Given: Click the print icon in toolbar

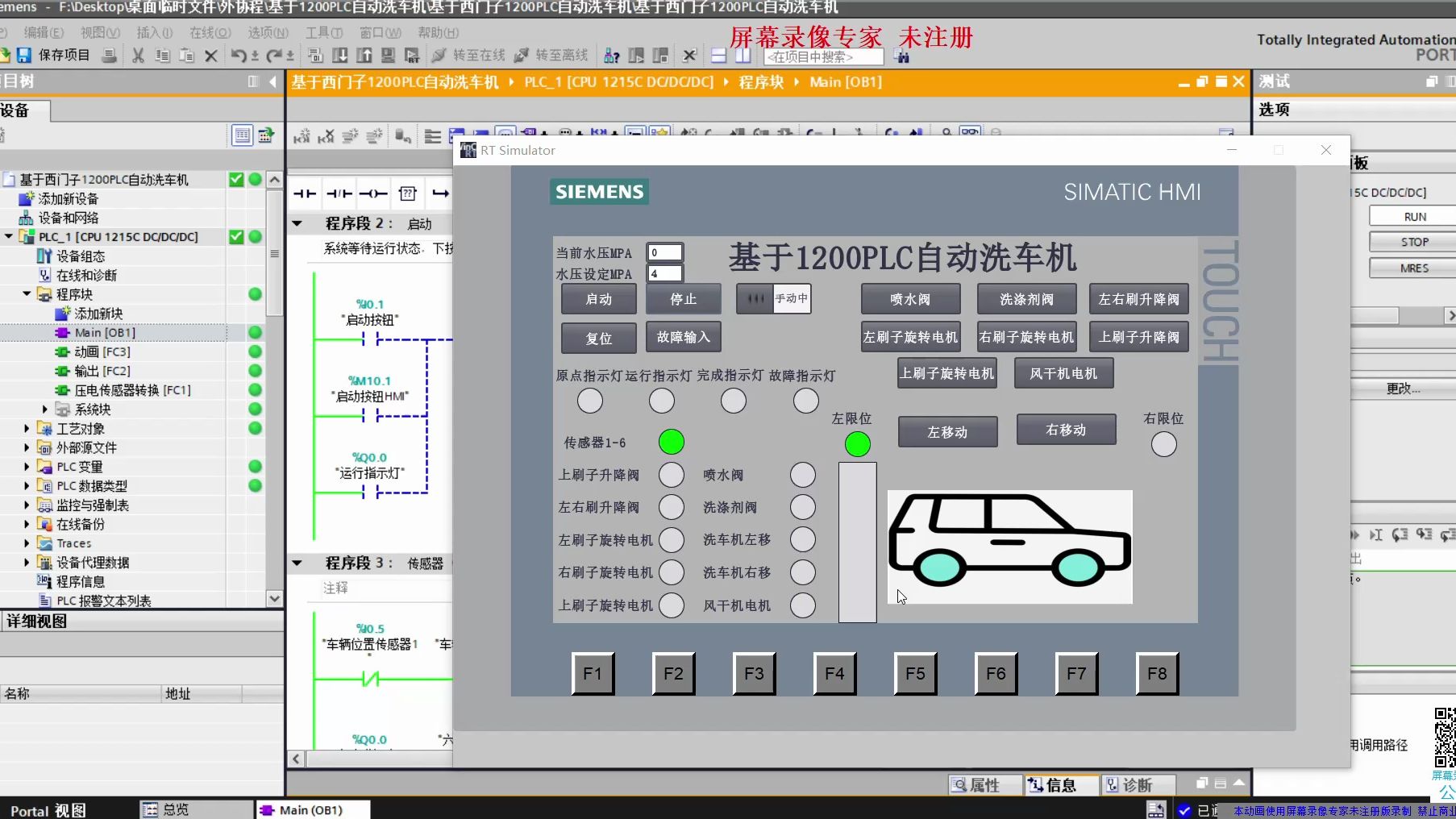Looking at the screenshot, I should (110, 56).
